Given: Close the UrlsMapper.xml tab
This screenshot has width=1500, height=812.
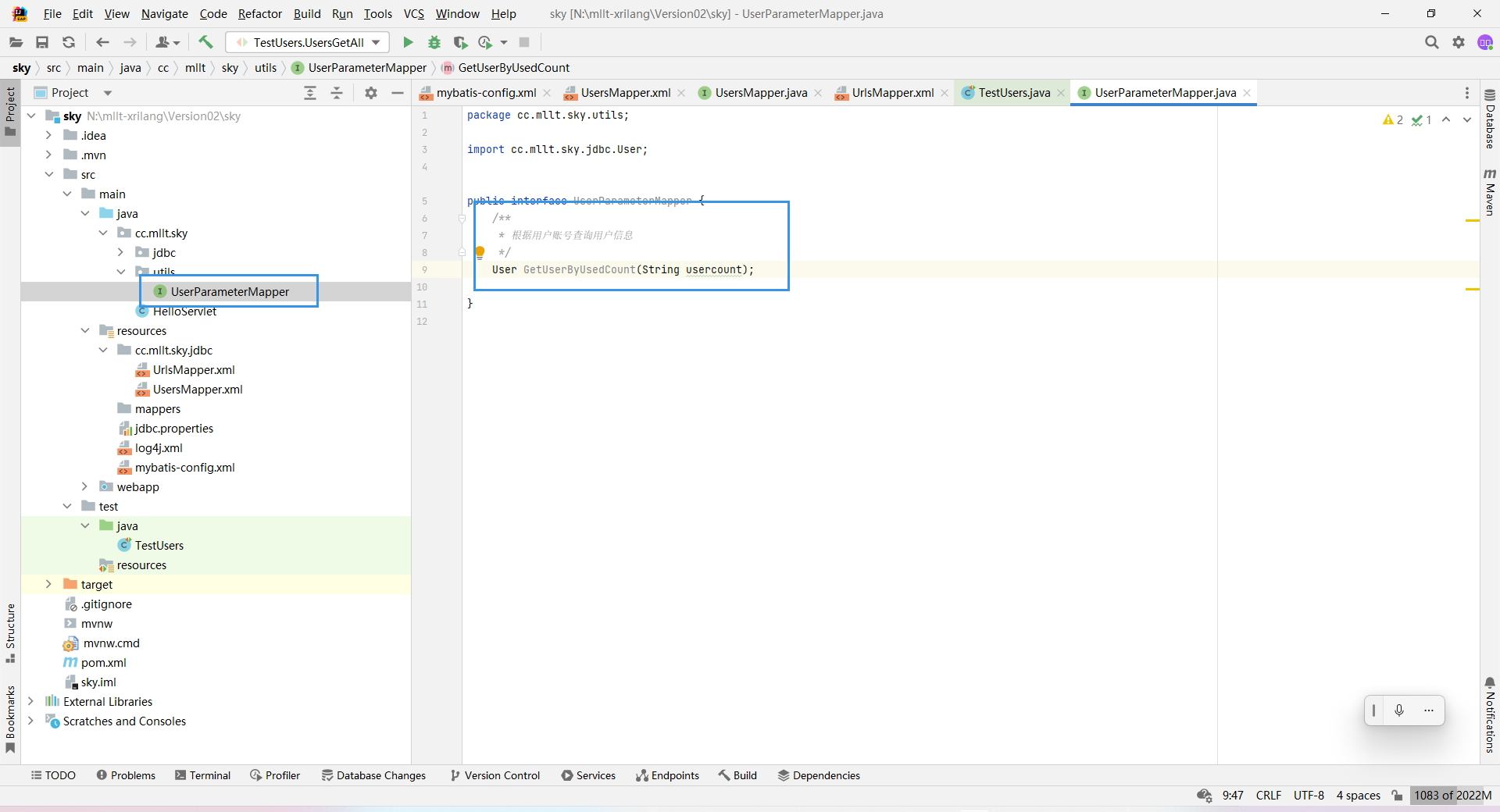Looking at the screenshot, I should point(945,93).
